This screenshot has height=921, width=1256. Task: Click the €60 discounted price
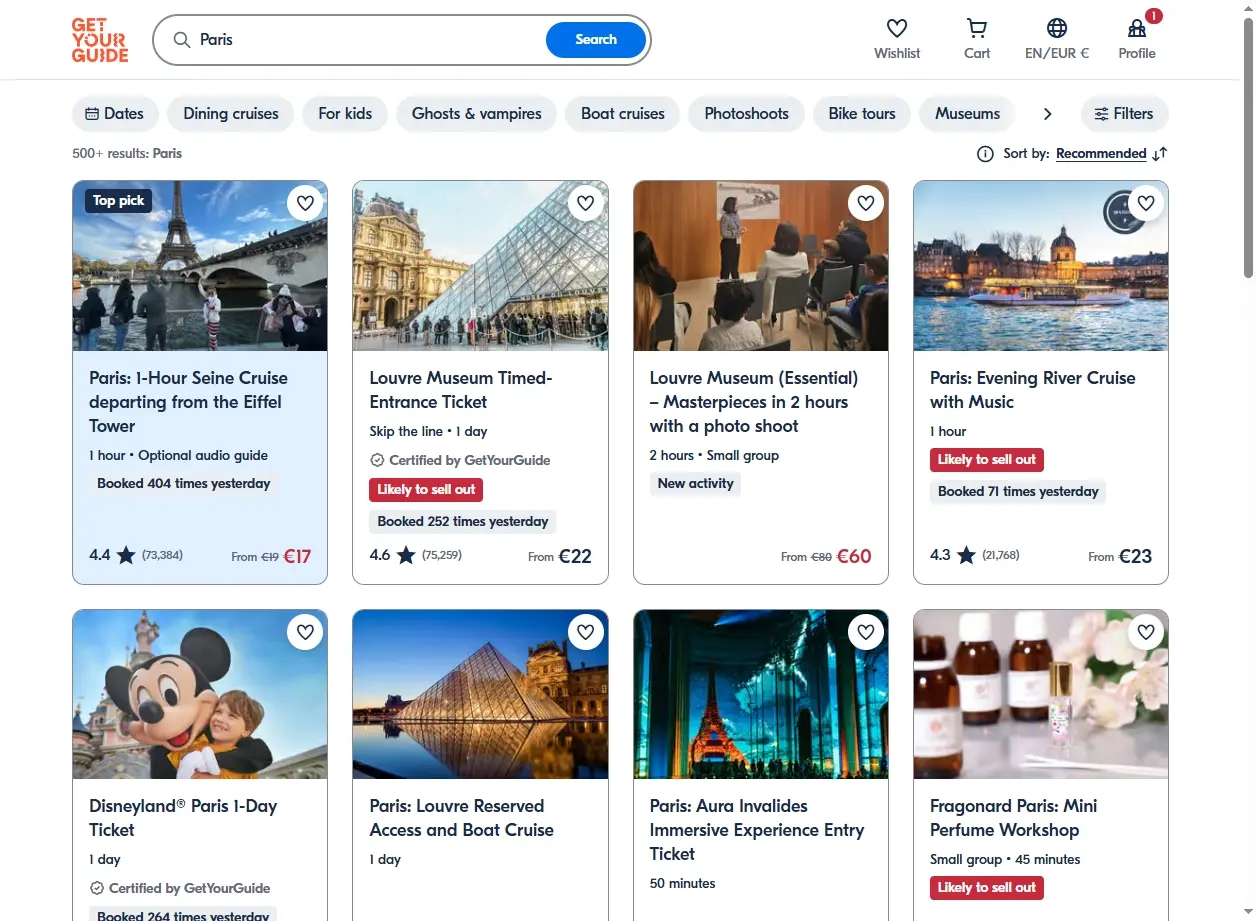(854, 557)
